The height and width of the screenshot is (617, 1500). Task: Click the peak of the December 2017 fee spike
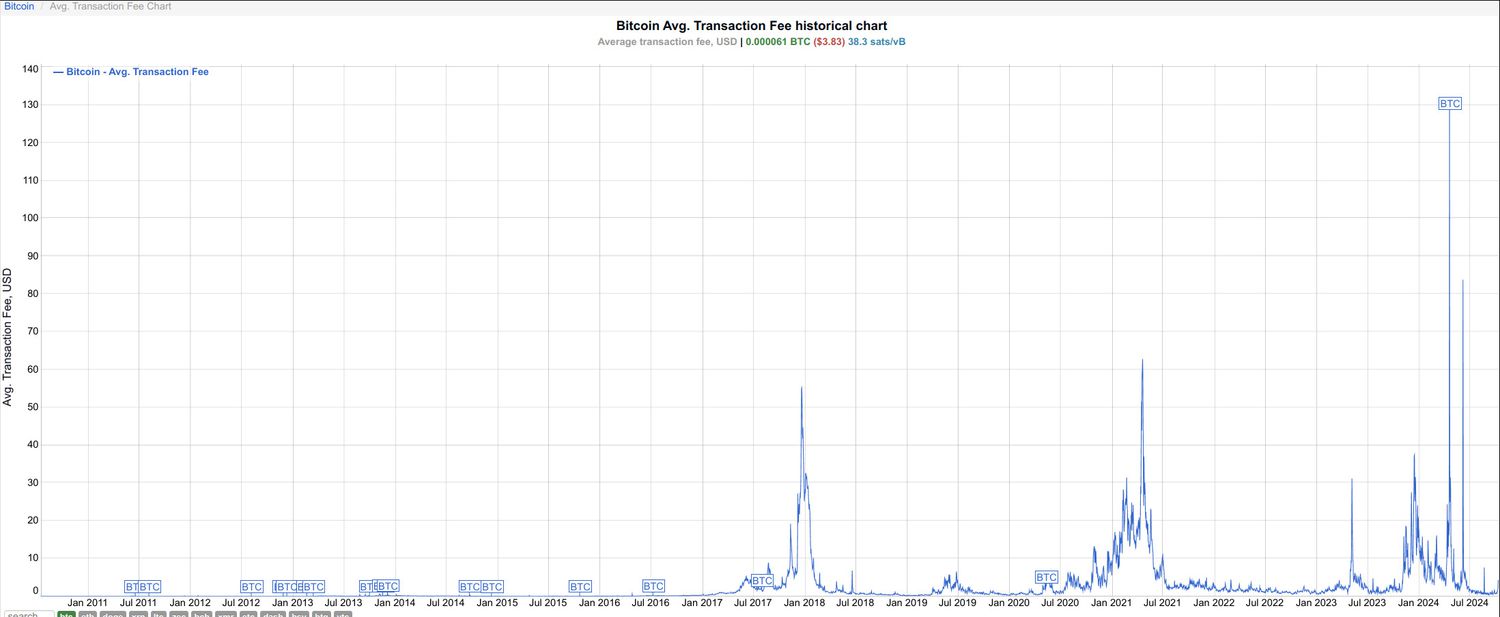tap(801, 388)
